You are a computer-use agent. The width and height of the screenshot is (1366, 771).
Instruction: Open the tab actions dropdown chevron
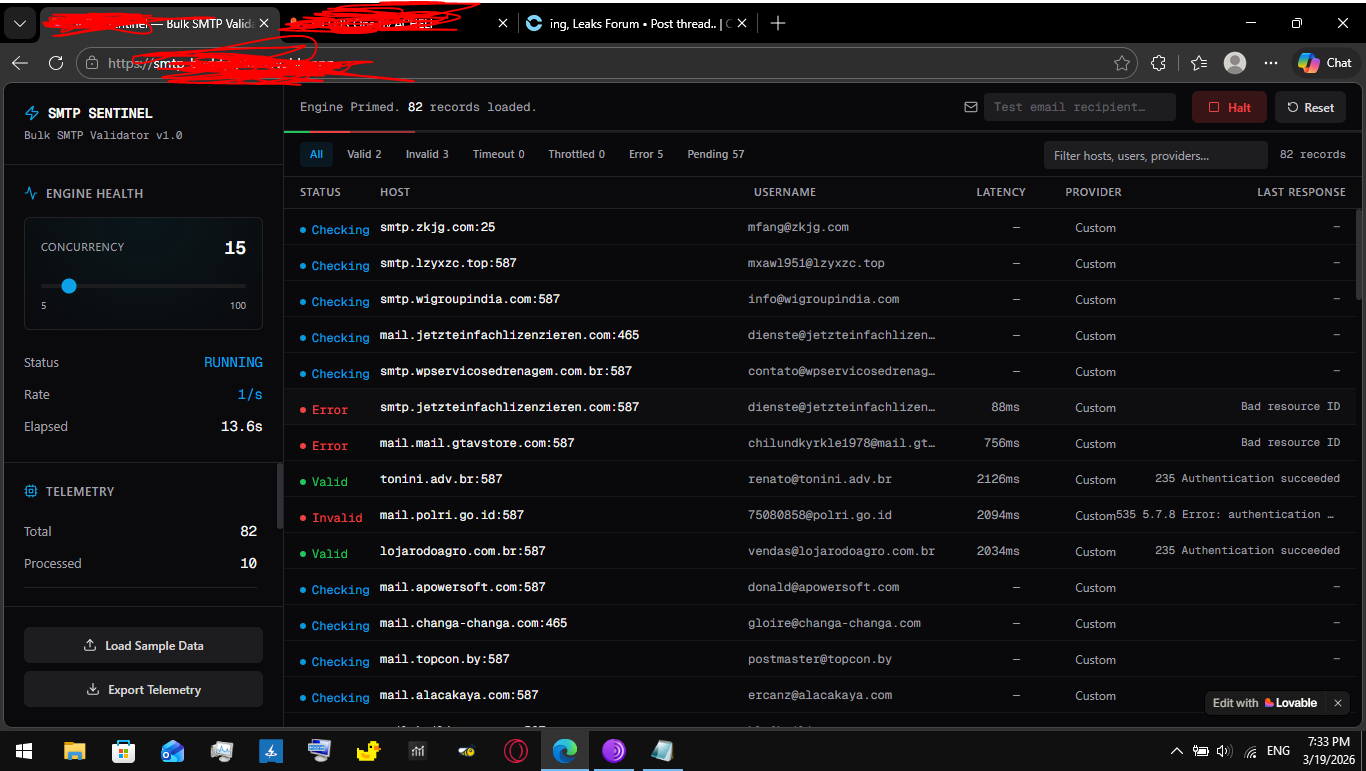21,23
